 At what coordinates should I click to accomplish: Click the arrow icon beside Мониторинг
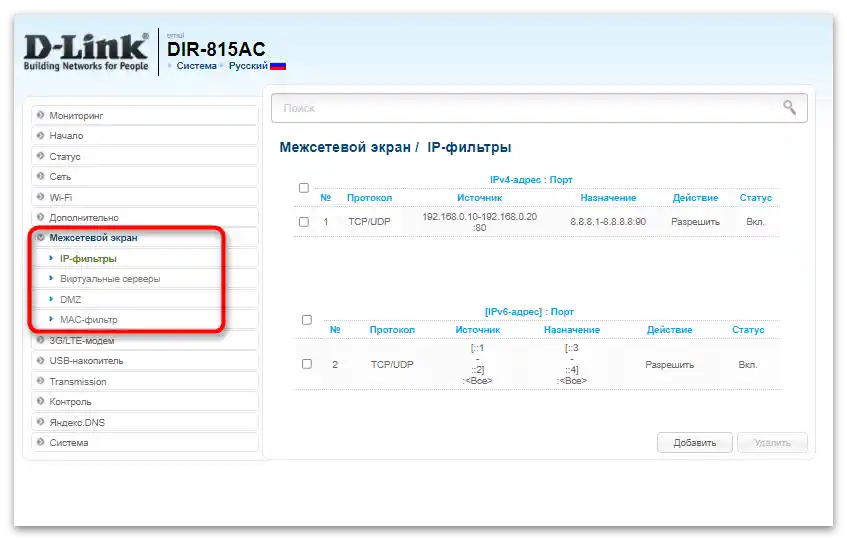(40, 115)
